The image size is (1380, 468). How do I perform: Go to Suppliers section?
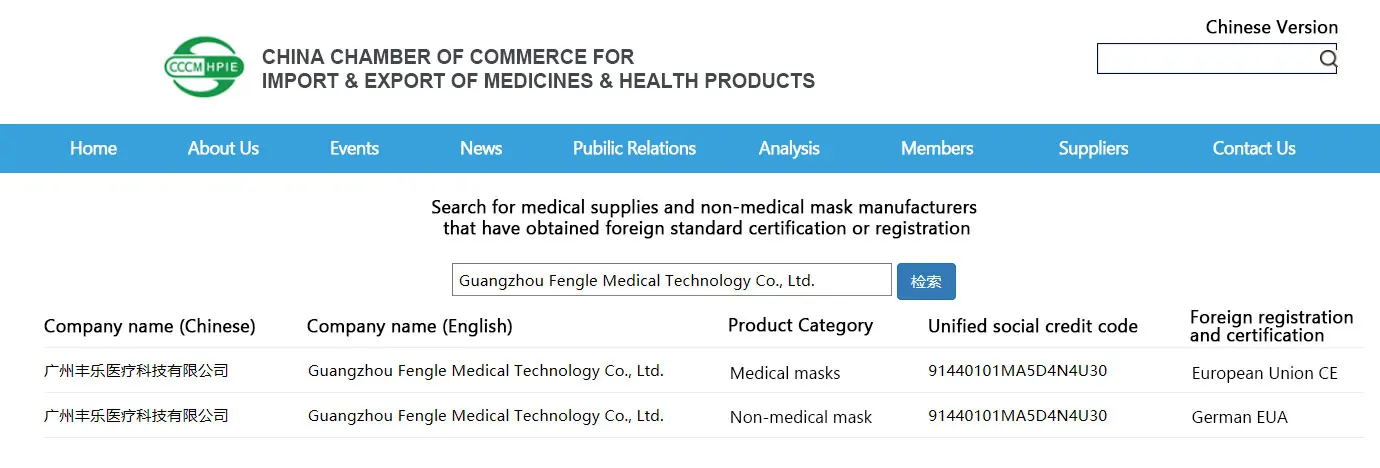pos(1093,149)
